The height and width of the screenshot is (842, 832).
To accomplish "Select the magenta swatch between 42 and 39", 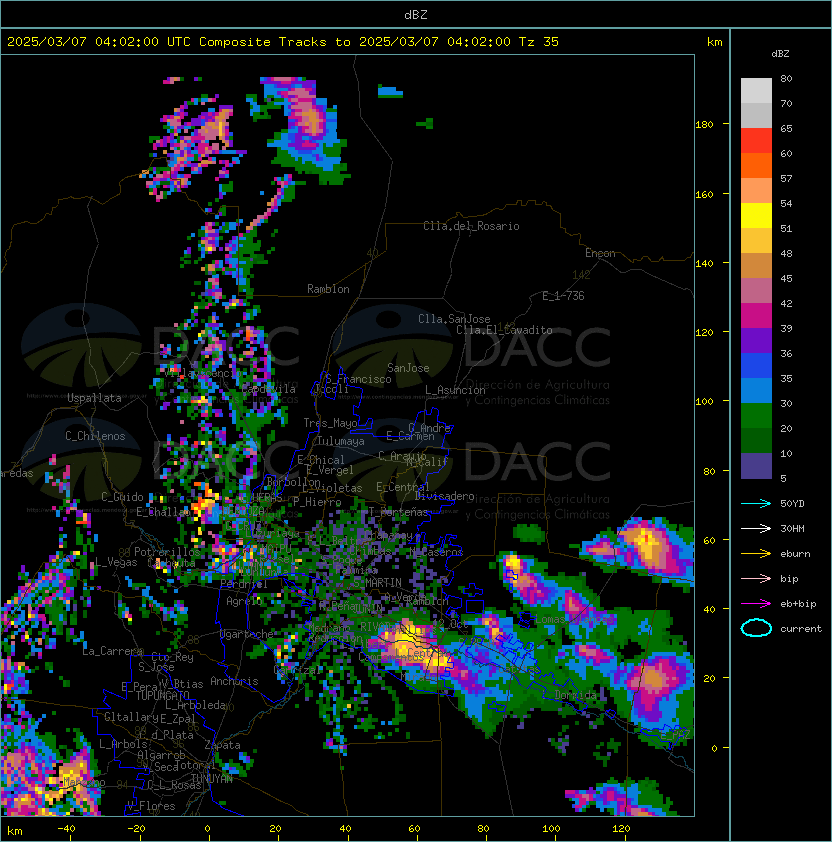I will 756,316.
